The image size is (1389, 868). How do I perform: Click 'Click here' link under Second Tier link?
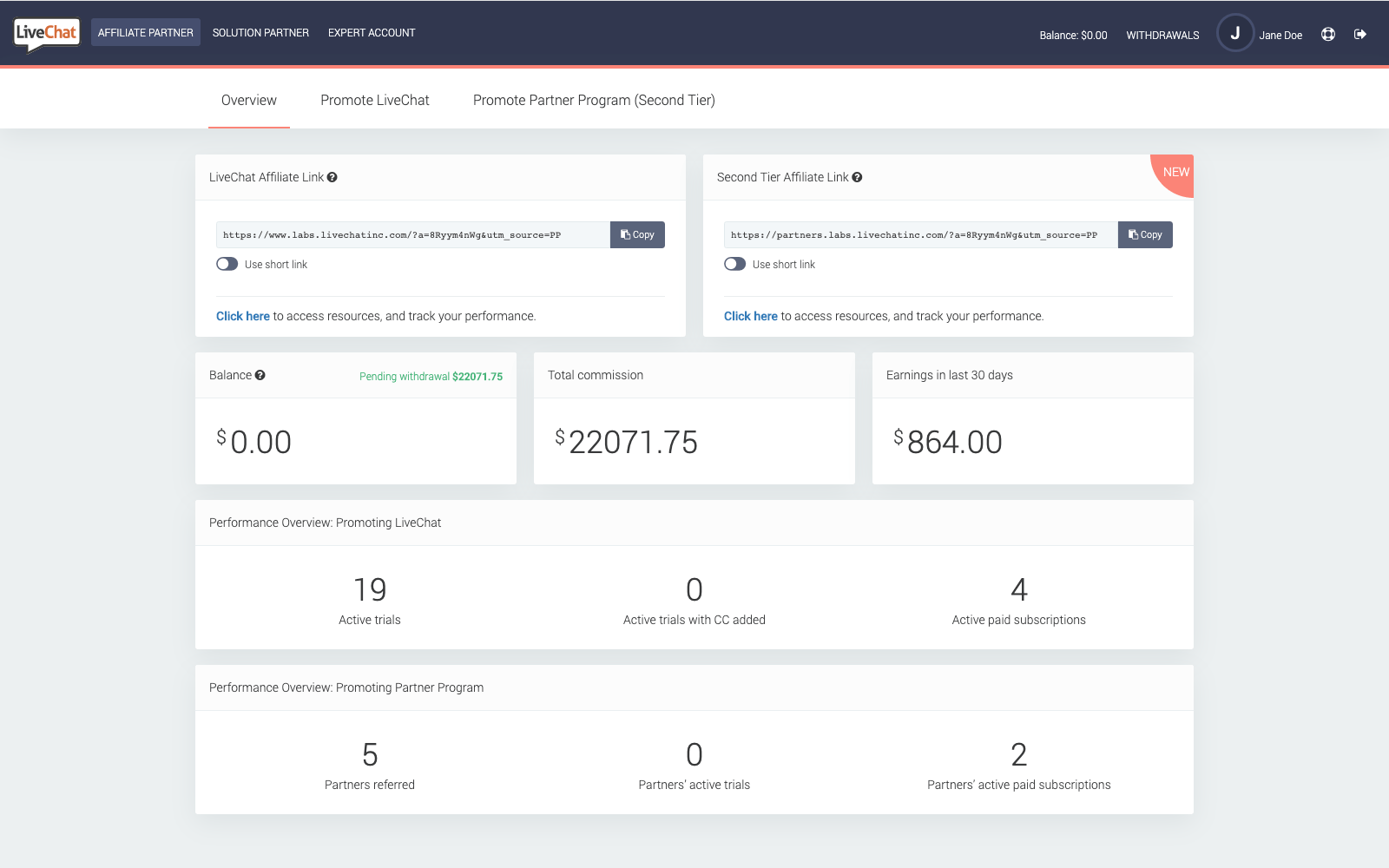tap(751, 316)
